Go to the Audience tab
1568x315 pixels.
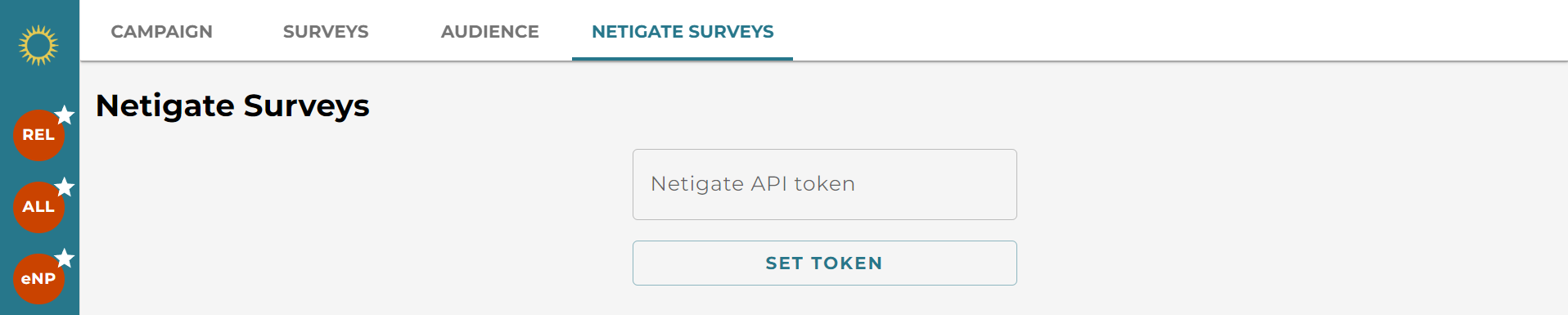[489, 31]
